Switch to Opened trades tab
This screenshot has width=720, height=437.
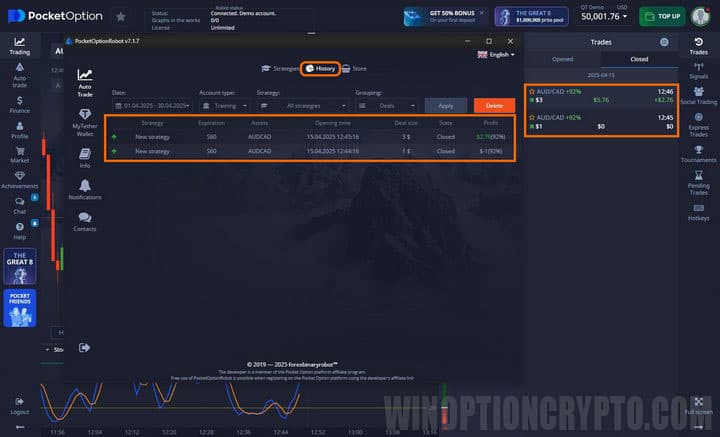tap(562, 59)
